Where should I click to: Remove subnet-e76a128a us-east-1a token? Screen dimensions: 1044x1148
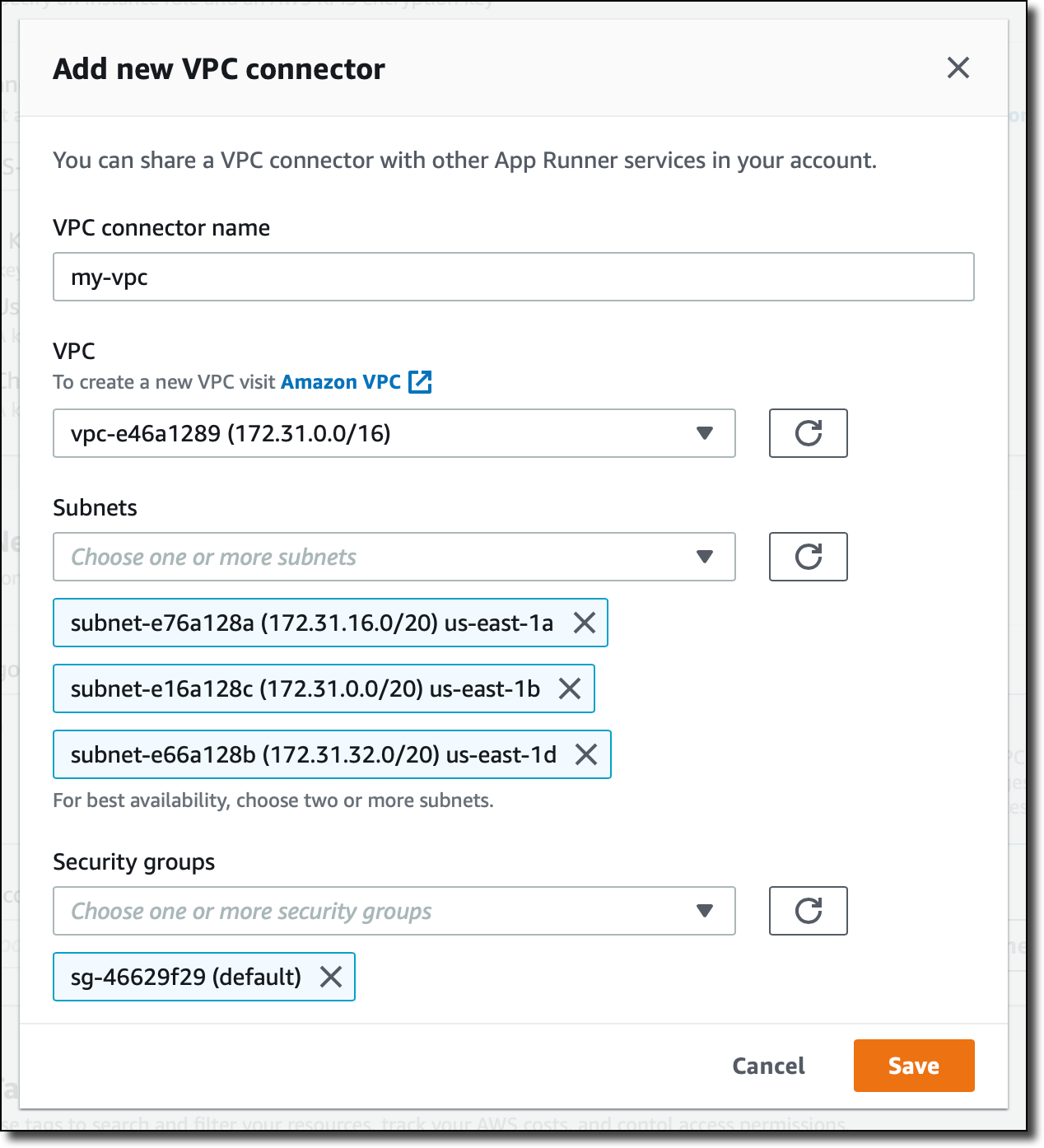click(x=585, y=623)
